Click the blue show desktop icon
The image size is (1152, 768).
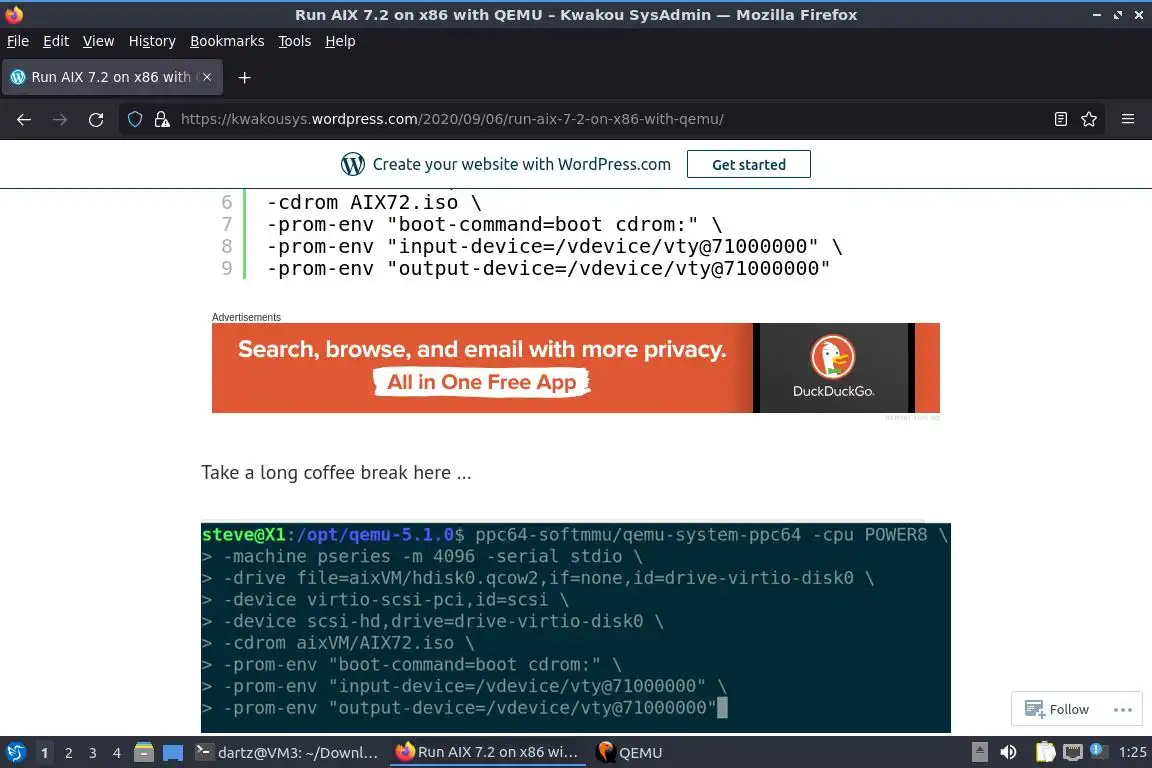[x=173, y=753]
